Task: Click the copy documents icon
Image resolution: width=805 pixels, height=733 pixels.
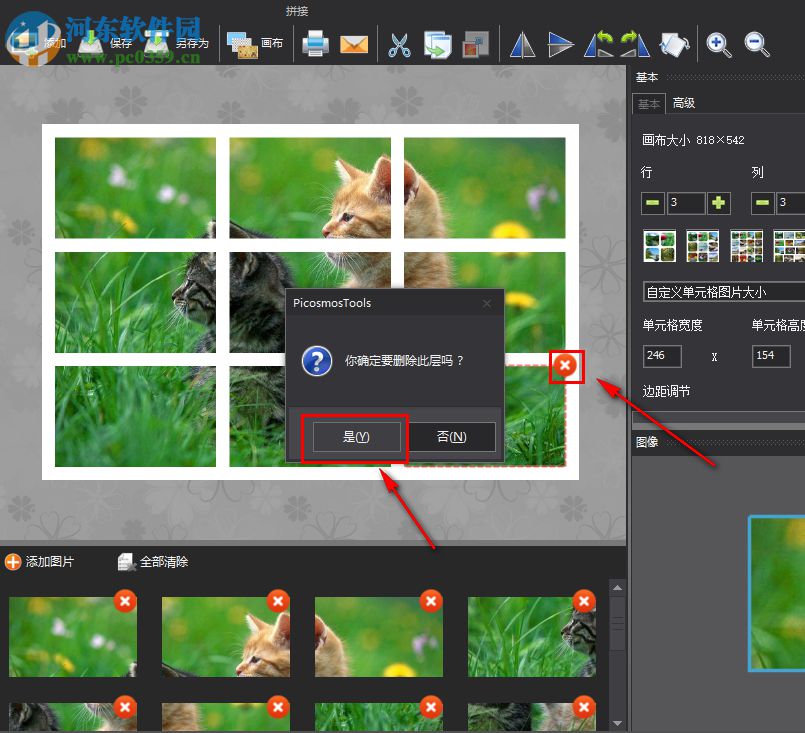Action: click(x=437, y=44)
